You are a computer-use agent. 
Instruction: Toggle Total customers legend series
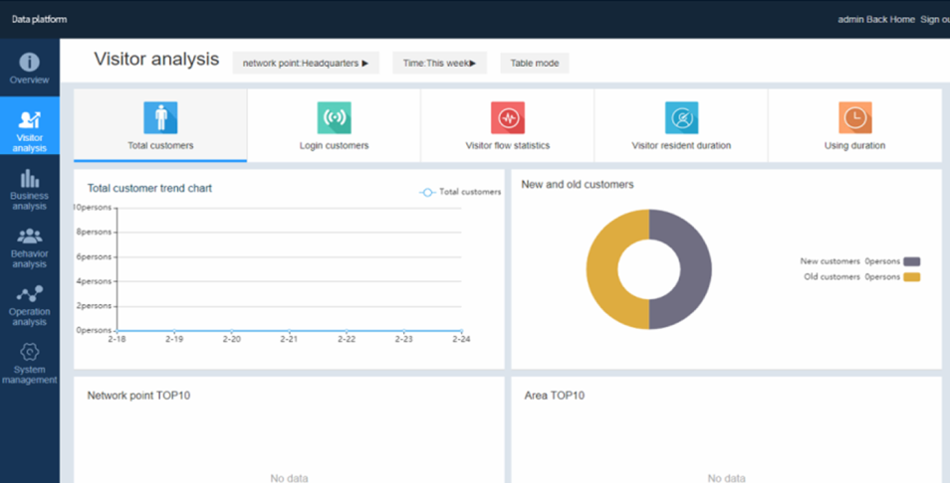click(460, 192)
